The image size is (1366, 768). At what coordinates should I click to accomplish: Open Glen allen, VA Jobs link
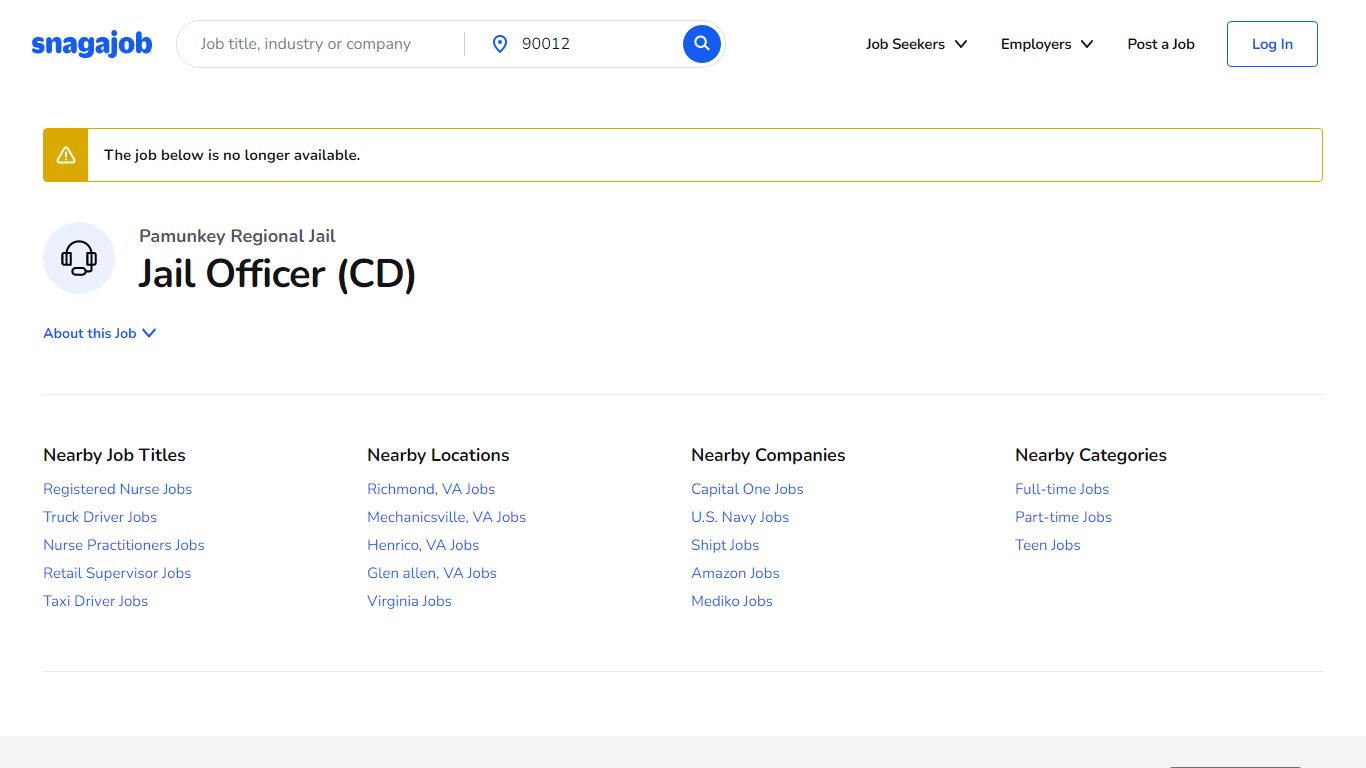click(x=432, y=573)
